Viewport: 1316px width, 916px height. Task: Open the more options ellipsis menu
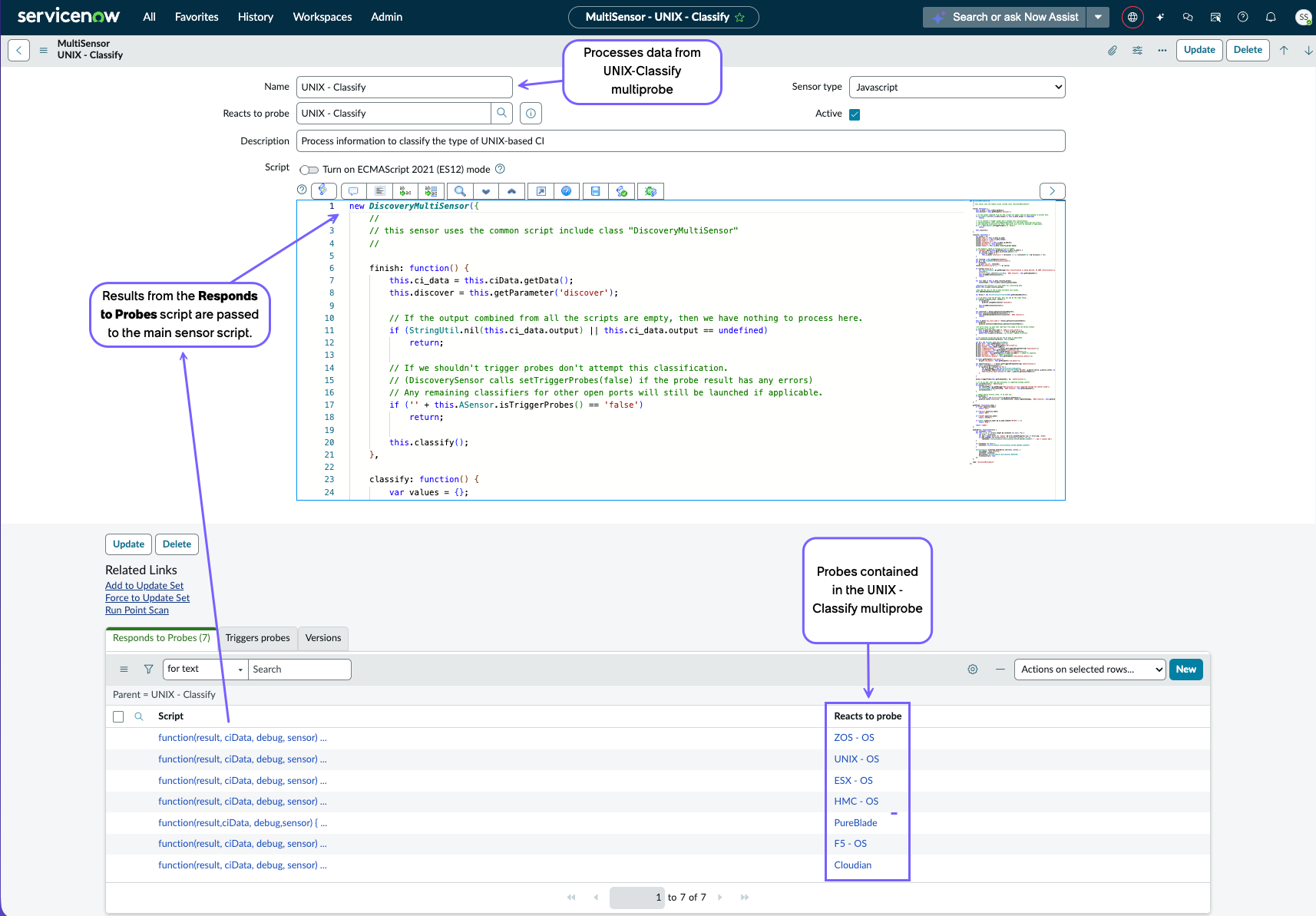coord(1162,51)
